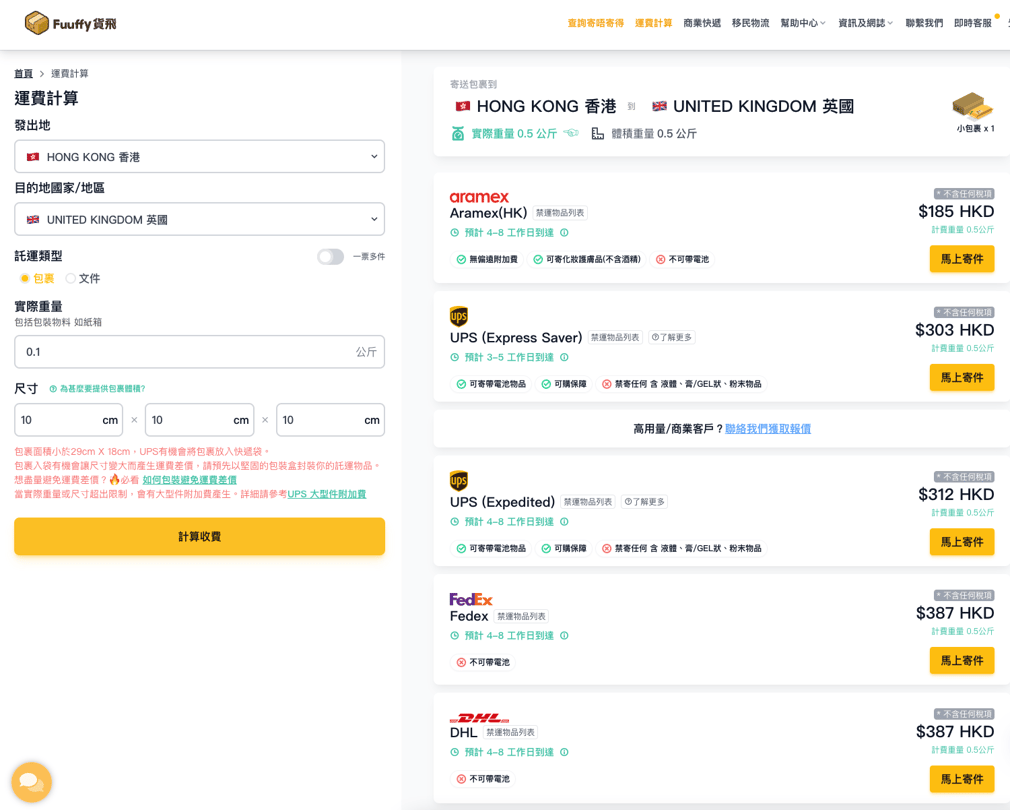Screen dimensions: 1010x810
Task: Click the Fuuffy logo in header
Action: point(70,23)
